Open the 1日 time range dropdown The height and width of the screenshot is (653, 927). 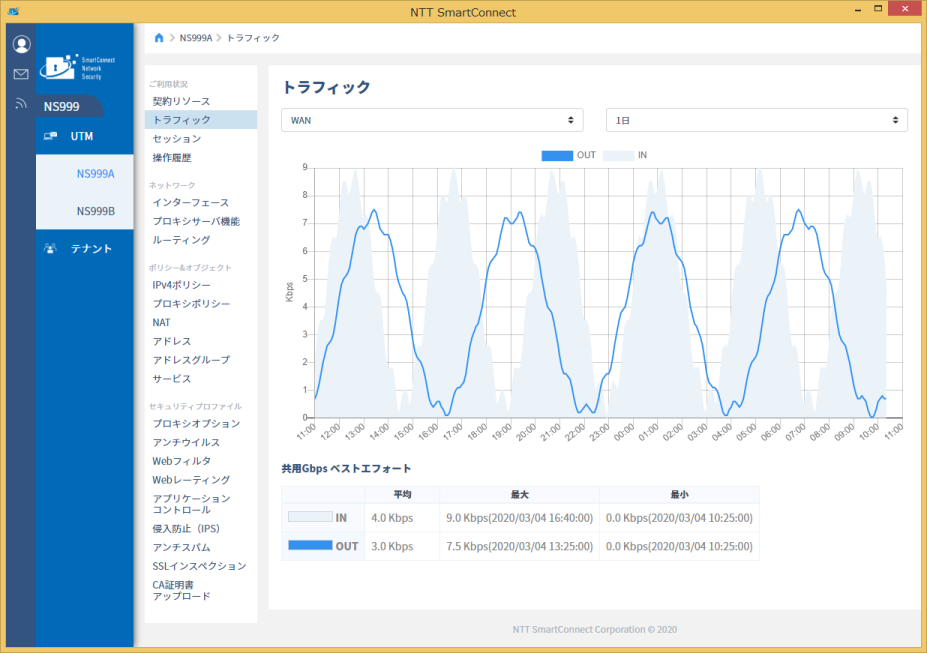point(757,120)
